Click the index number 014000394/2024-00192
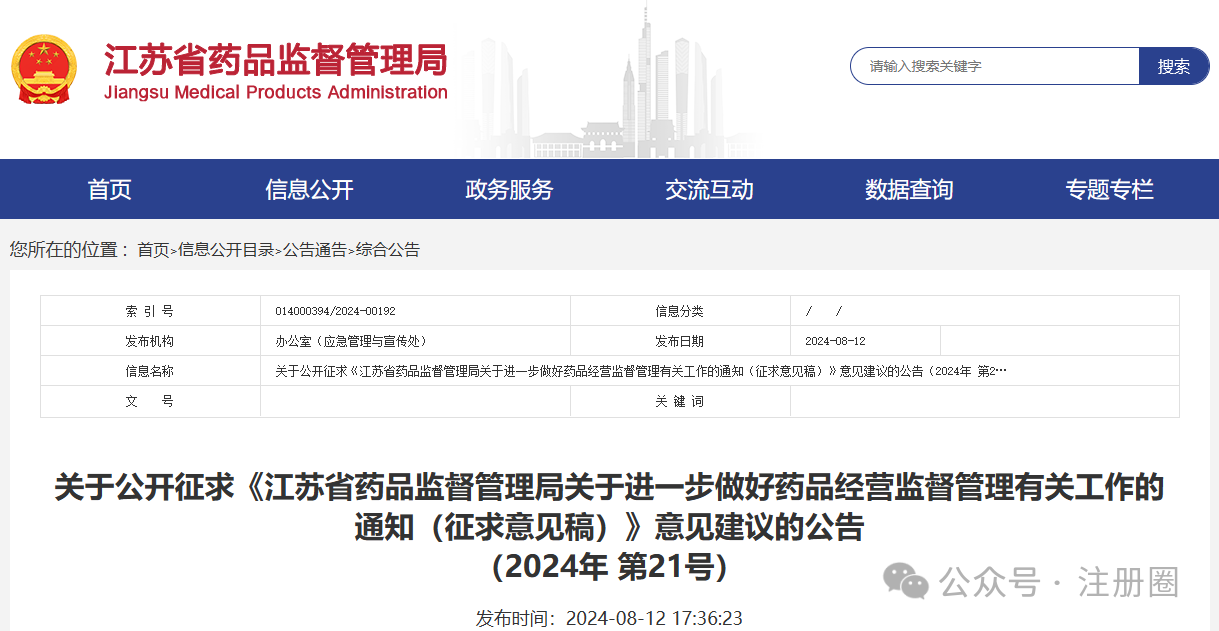The image size is (1219, 631). click(335, 311)
